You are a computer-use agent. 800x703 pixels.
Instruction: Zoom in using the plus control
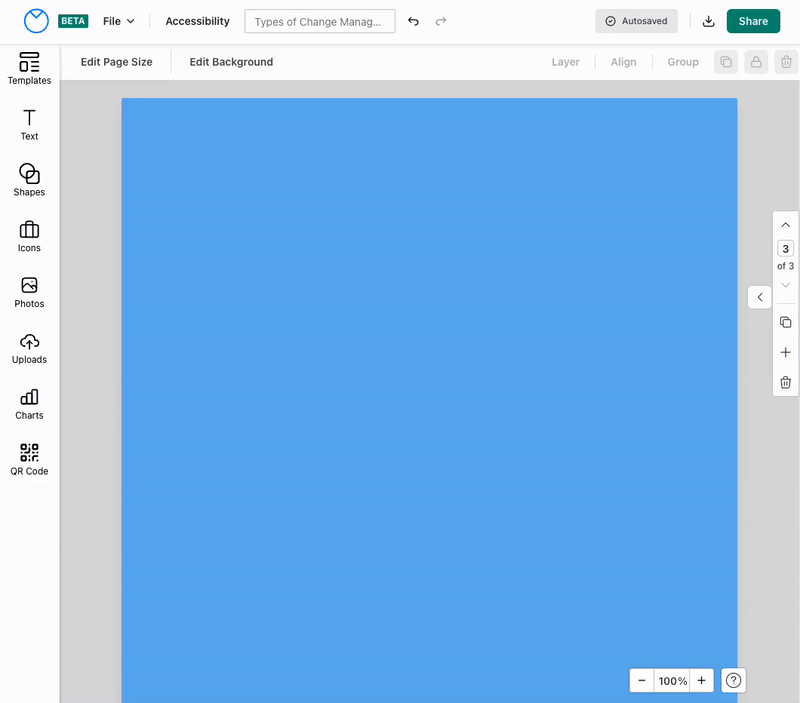(701, 680)
